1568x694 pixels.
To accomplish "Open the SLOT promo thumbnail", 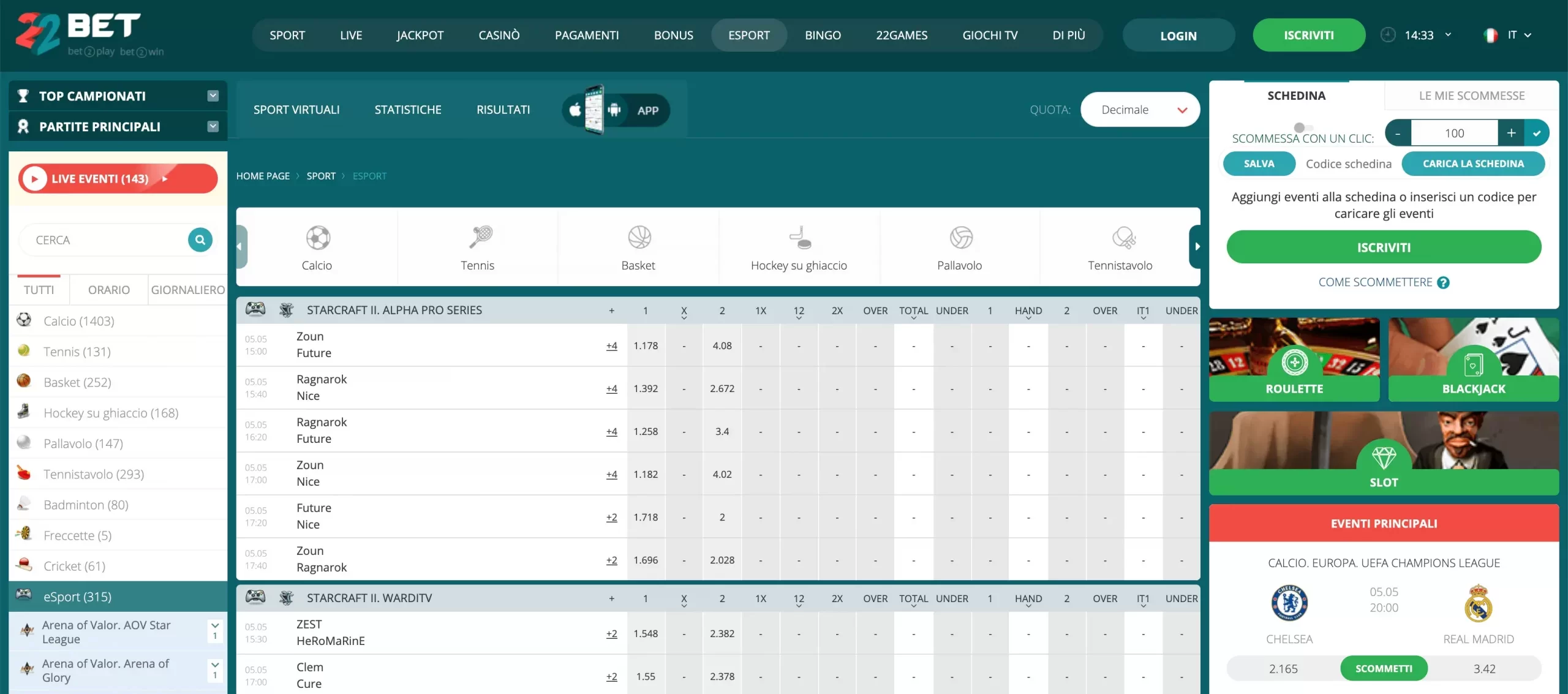I will 1384,453.
